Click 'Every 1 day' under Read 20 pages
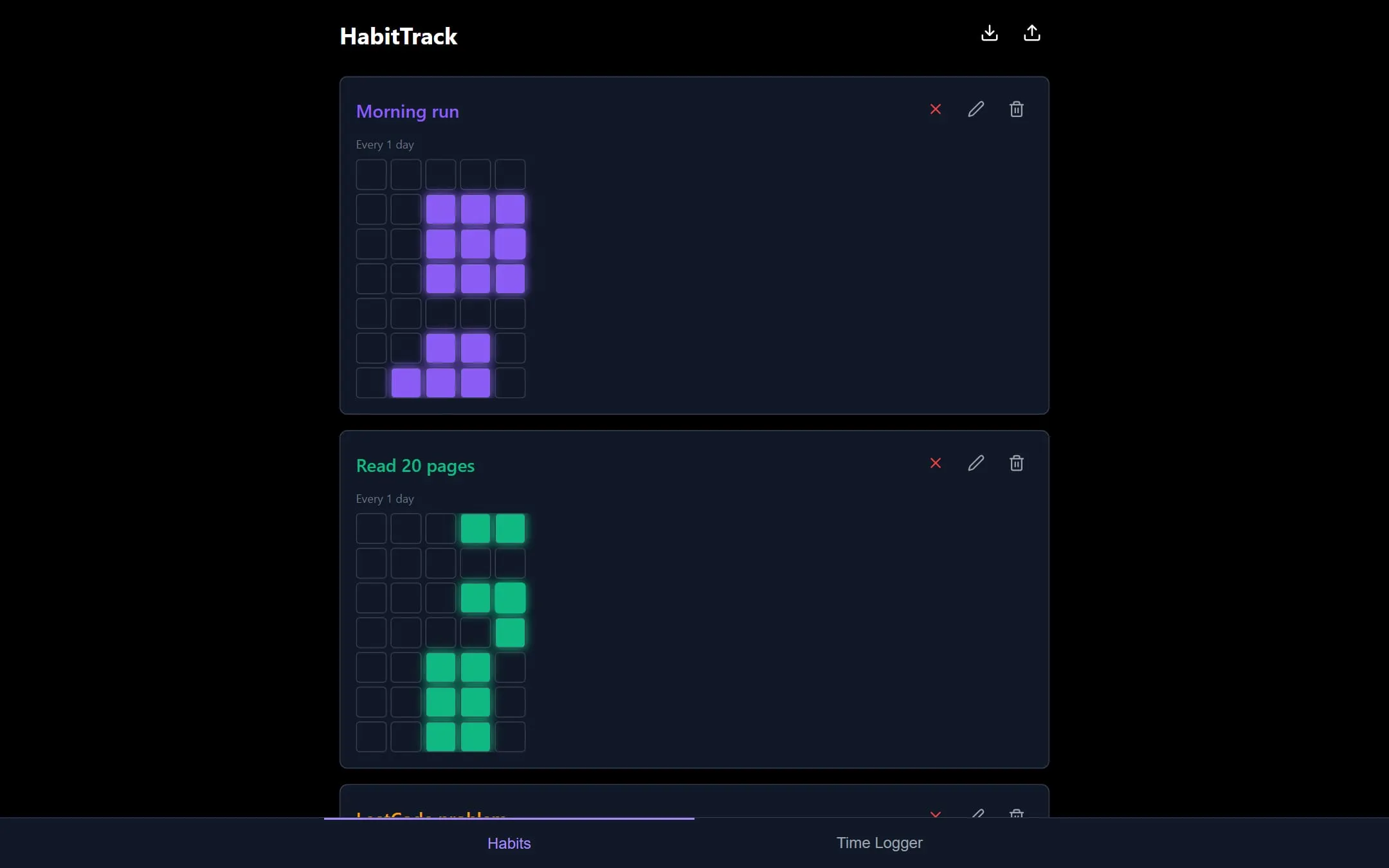This screenshot has width=1389, height=868. pyautogui.click(x=385, y=499)
